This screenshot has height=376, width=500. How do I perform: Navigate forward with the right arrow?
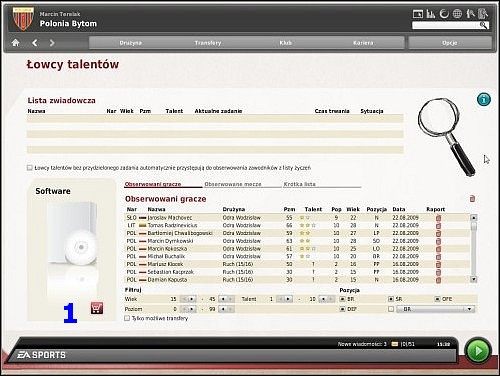coord(52,43)
